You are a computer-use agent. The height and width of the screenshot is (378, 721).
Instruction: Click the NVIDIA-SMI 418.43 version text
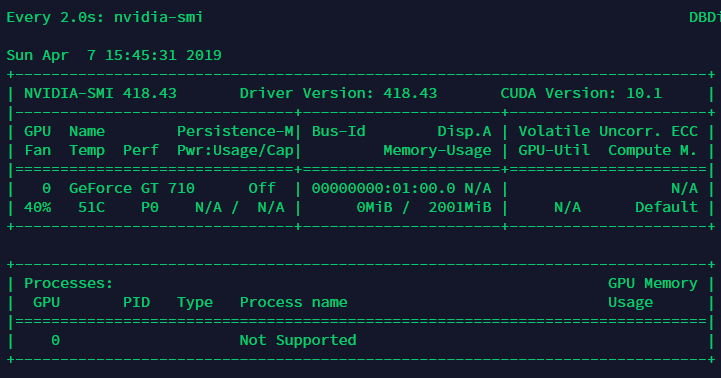tap(100, 93)
